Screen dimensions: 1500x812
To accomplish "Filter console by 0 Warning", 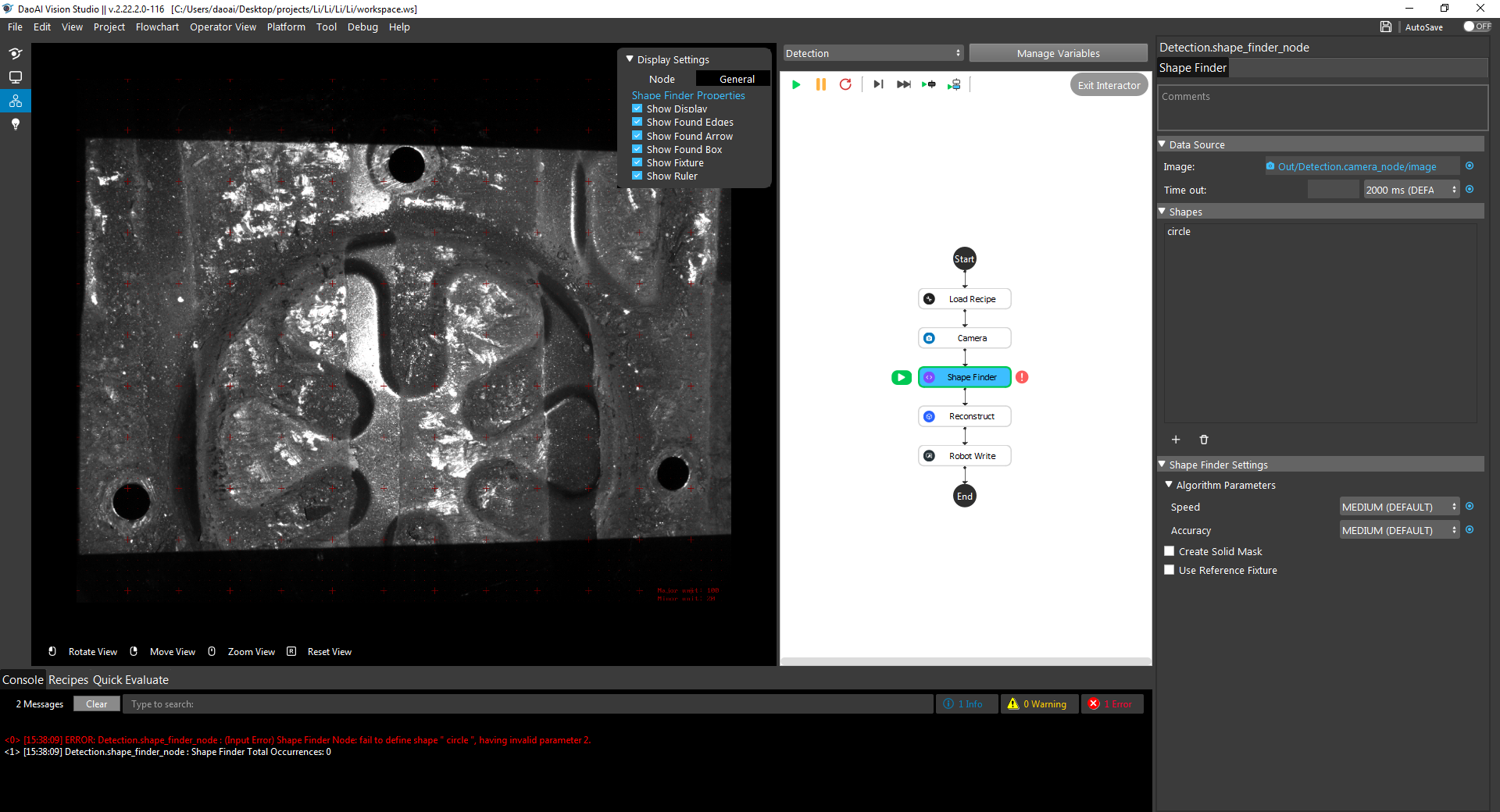I will pos(1039,703).
